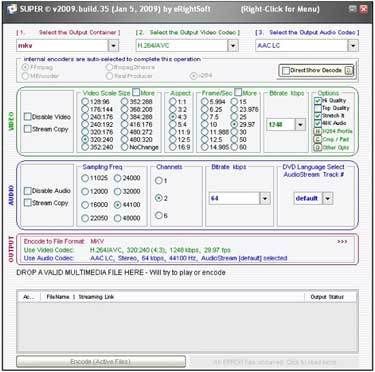Select video scale size 352:288
The image size is (375, 372).
coord(124,101)
